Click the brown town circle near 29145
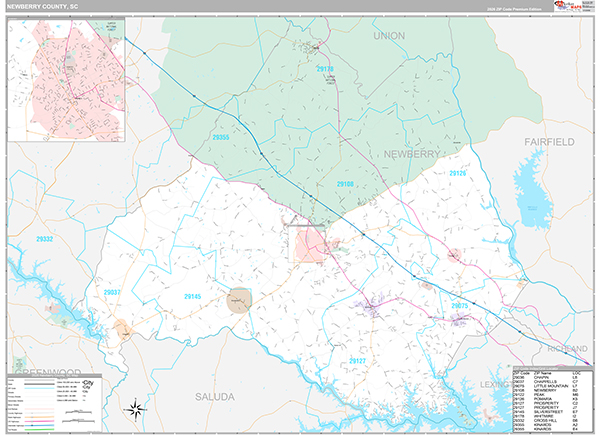 point(239,300)
